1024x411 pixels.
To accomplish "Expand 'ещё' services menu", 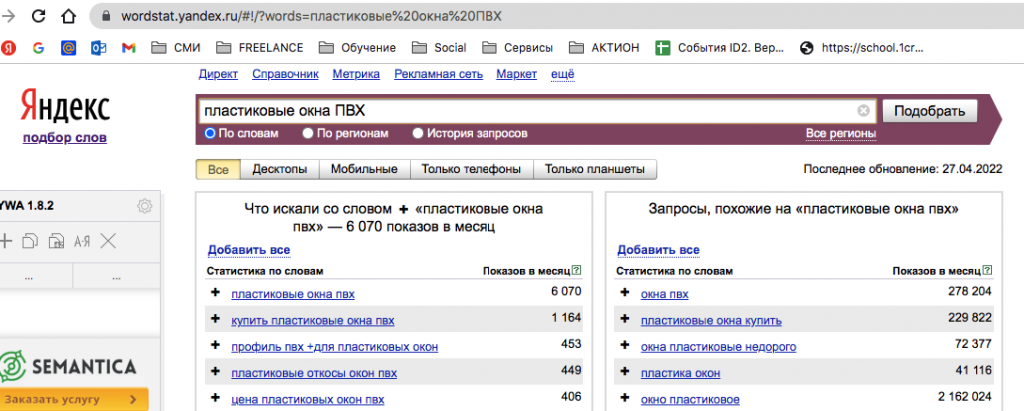I will (x=563, y=74).
